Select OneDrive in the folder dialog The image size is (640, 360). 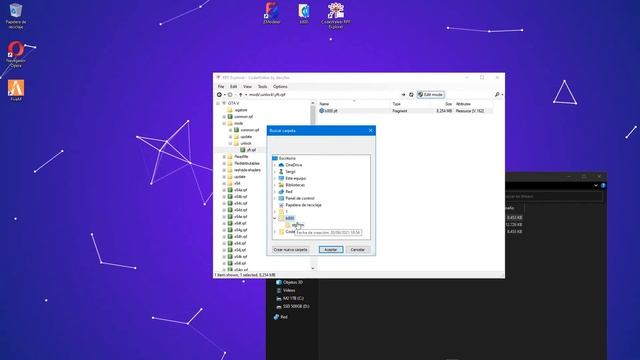[x=293, y=165]
